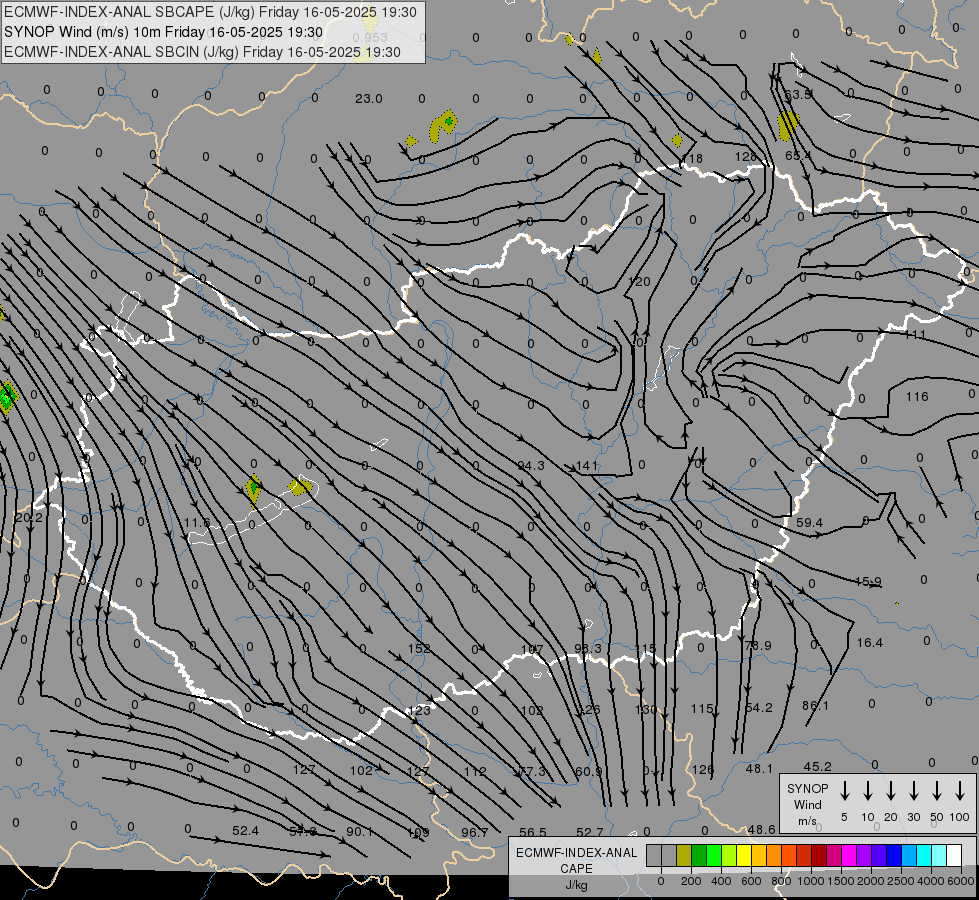979x900 pixels.
Task: Click the value 120 on the map
Action: pos(639,282)
